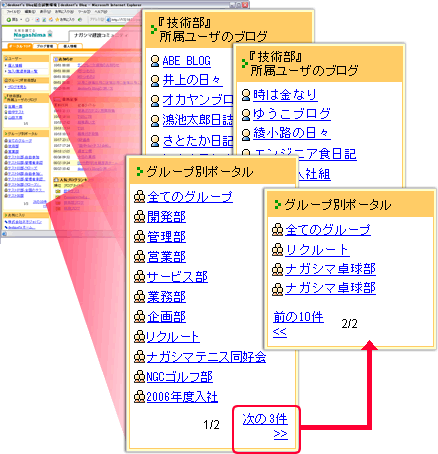Screen dimensions: 438x454
Task: Open the ABE BLOG link
Action: coord(187,61)
